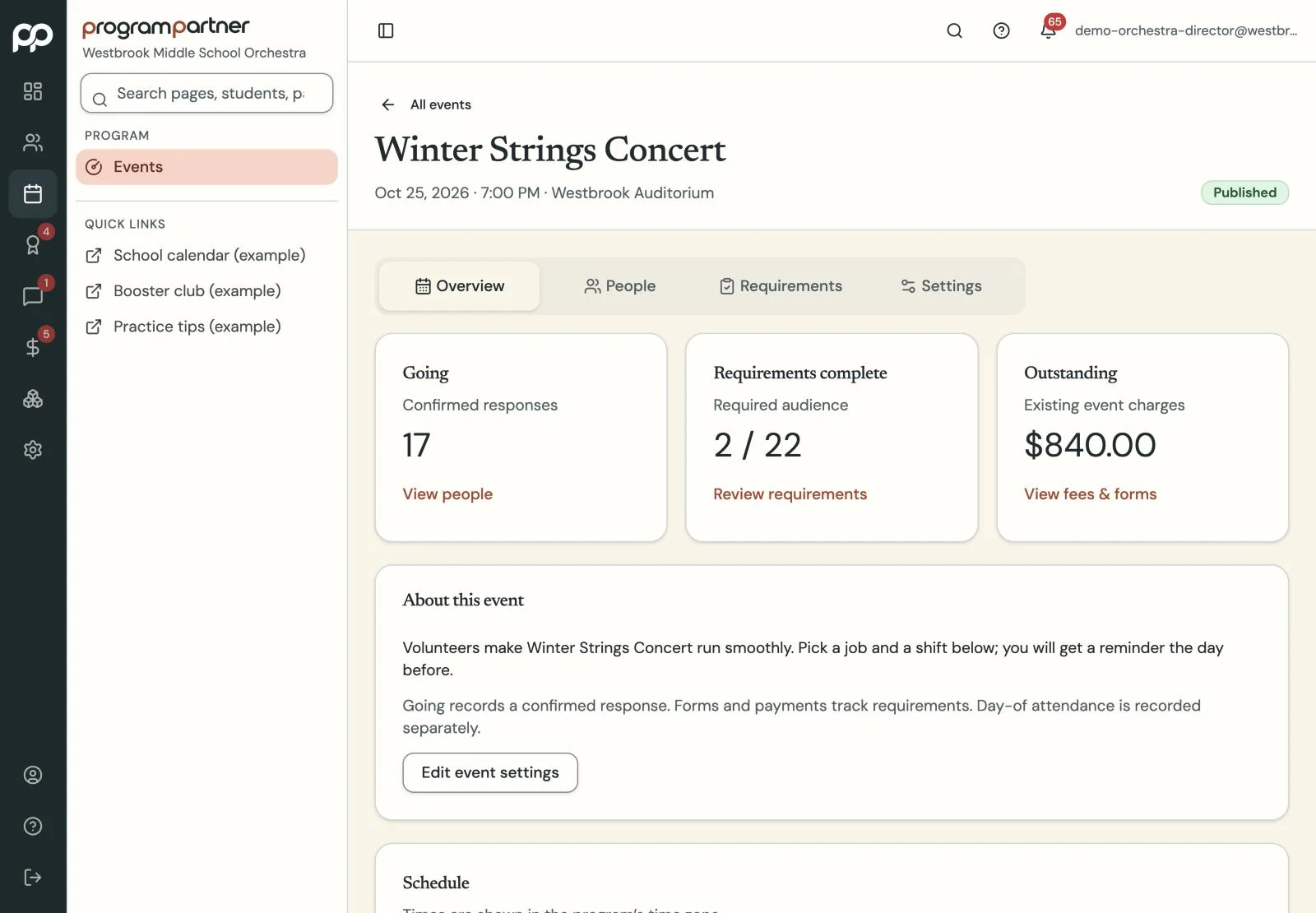Open the awards ribbon icon with badge 4

(x=33, y=245)
